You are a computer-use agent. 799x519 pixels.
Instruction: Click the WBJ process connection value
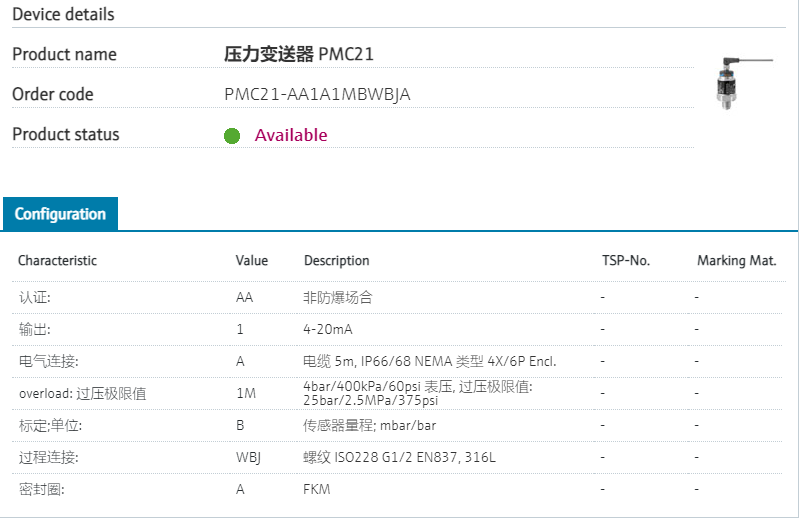pos(250,457)
